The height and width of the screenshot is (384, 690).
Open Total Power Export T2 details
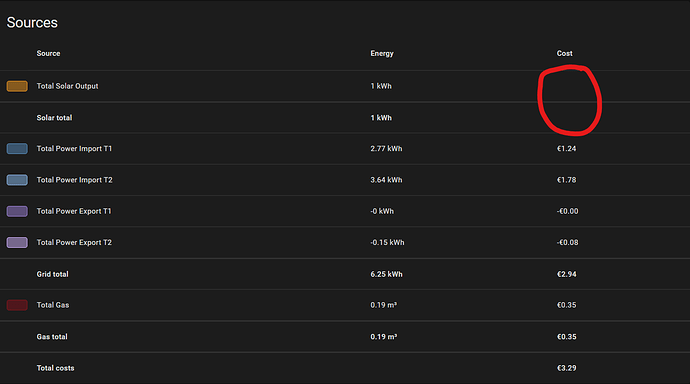345,242
